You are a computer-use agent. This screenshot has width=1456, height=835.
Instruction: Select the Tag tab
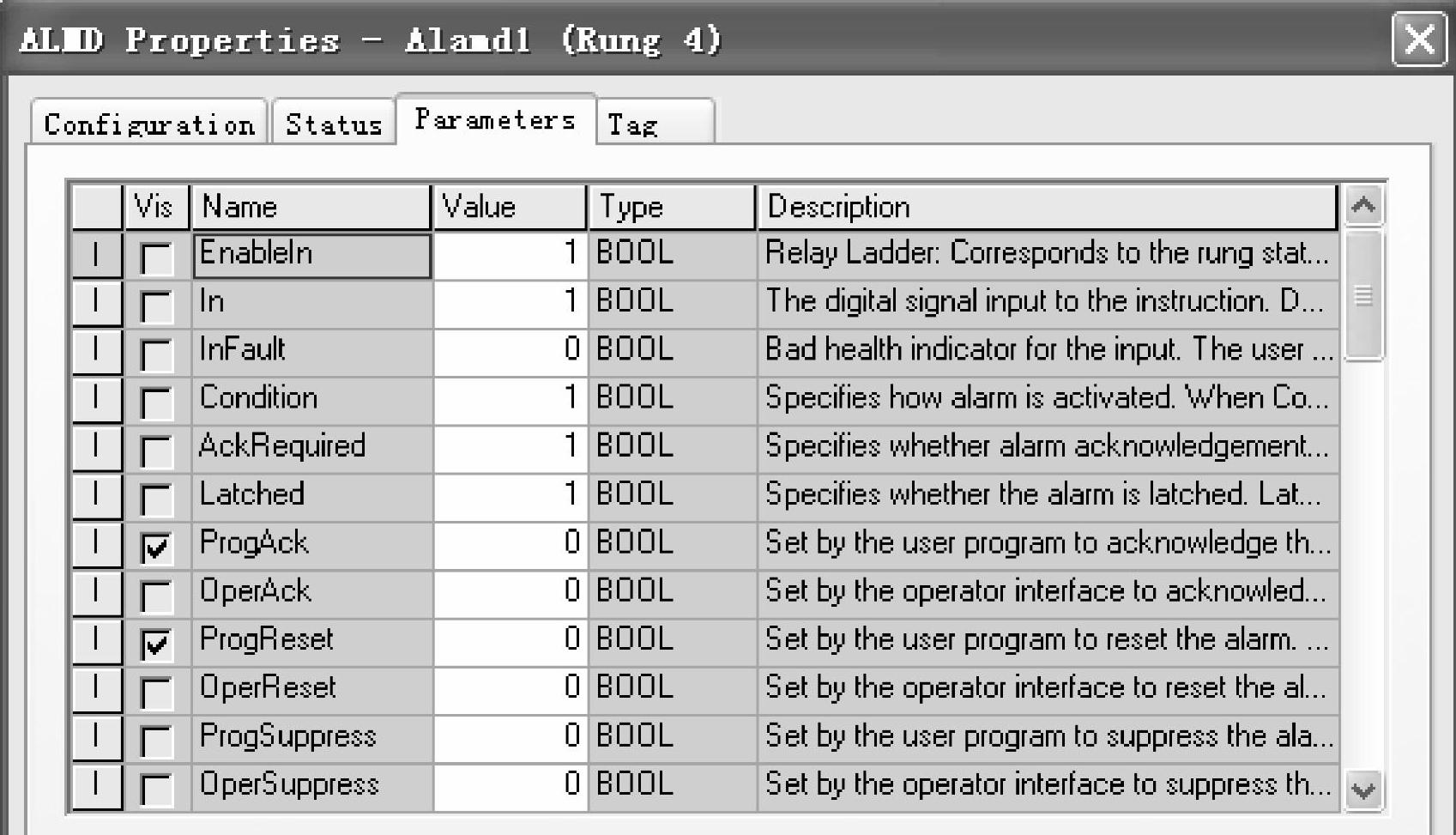coord(654,124)
